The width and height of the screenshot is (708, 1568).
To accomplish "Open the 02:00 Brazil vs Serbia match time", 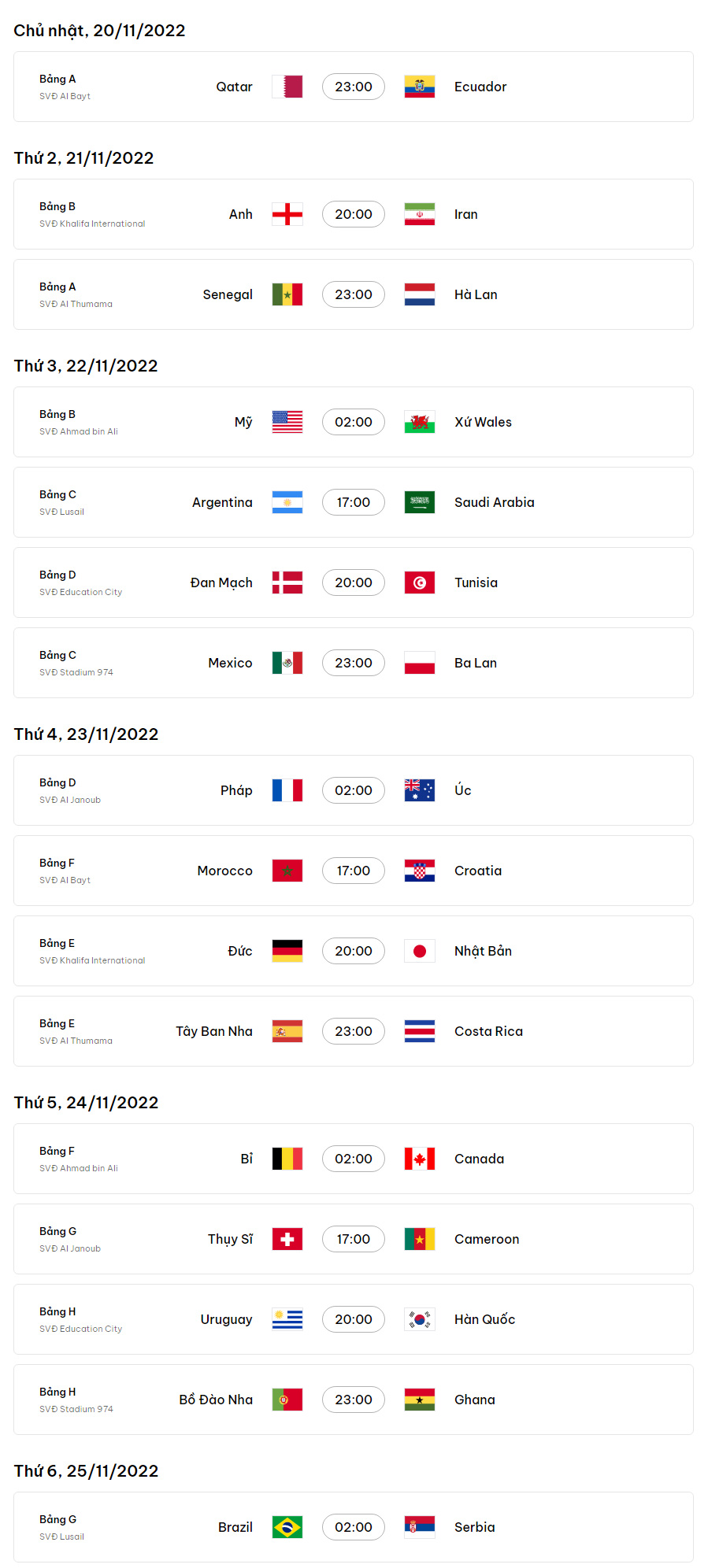I will 354,1527.
